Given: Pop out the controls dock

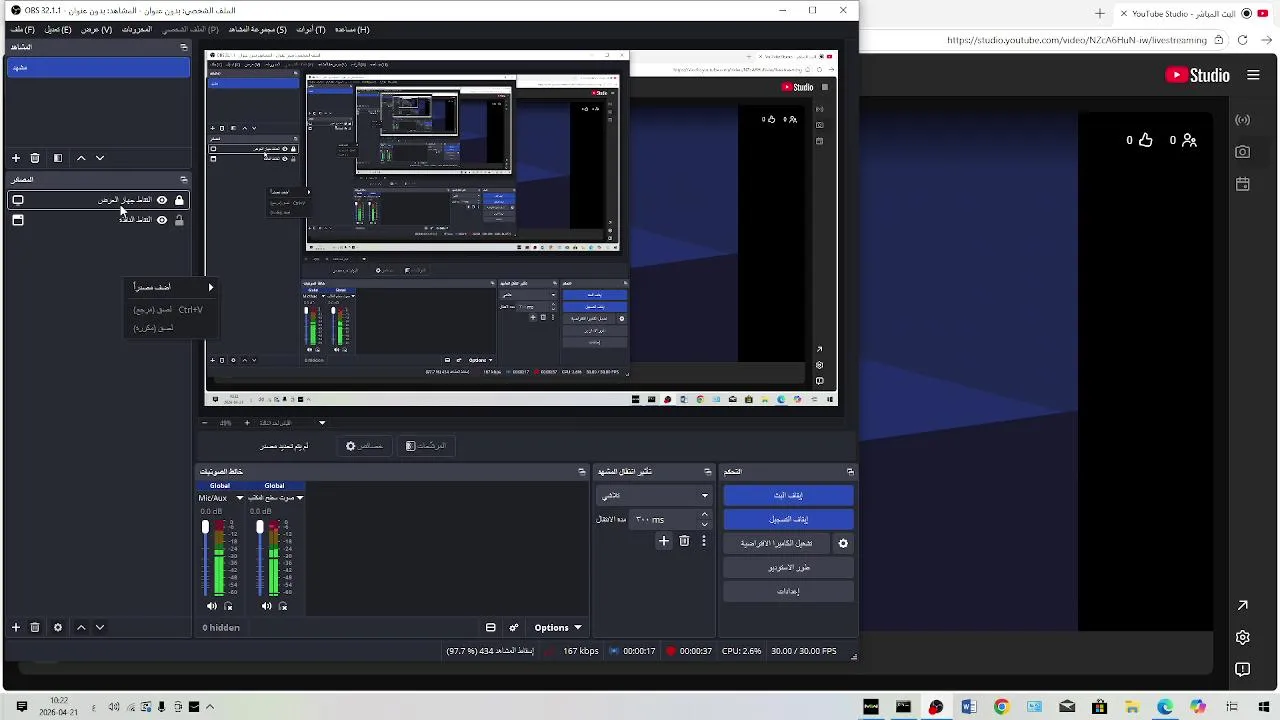Looking at the screenshot, I should pos(850,471).
